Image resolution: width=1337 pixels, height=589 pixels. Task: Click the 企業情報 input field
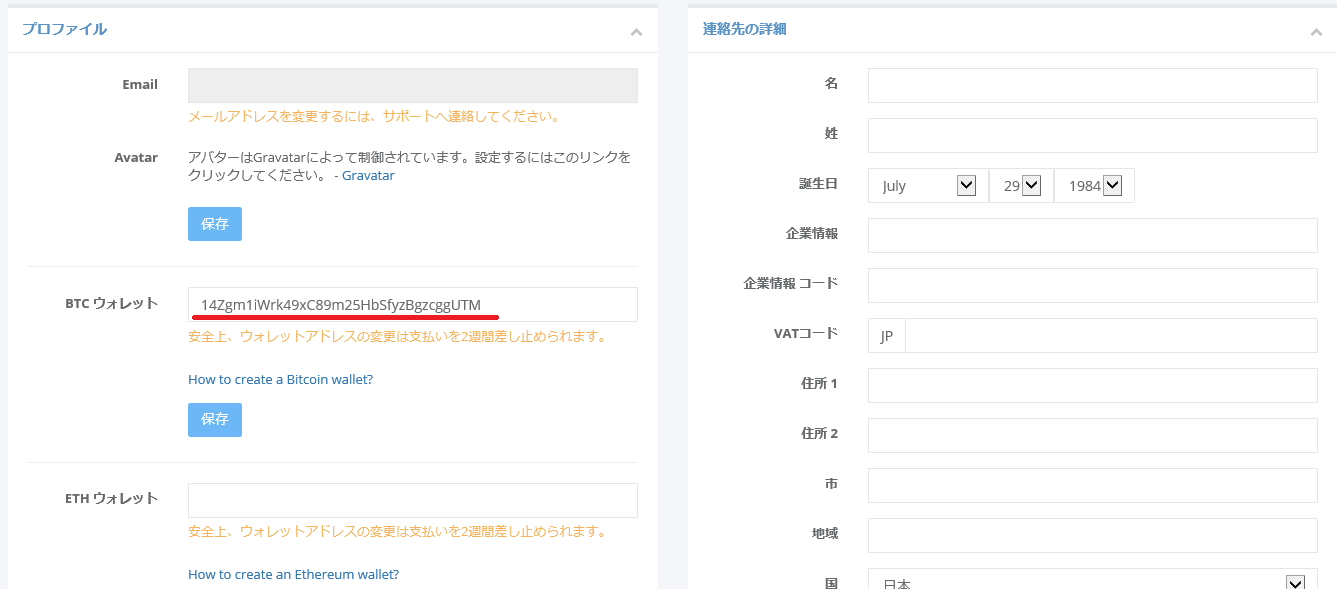click(1092, 235)
